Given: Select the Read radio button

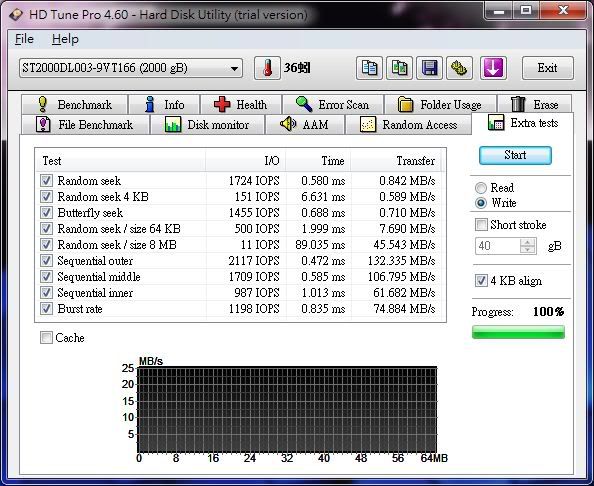Looking at the screenshot, I should 481,188.
